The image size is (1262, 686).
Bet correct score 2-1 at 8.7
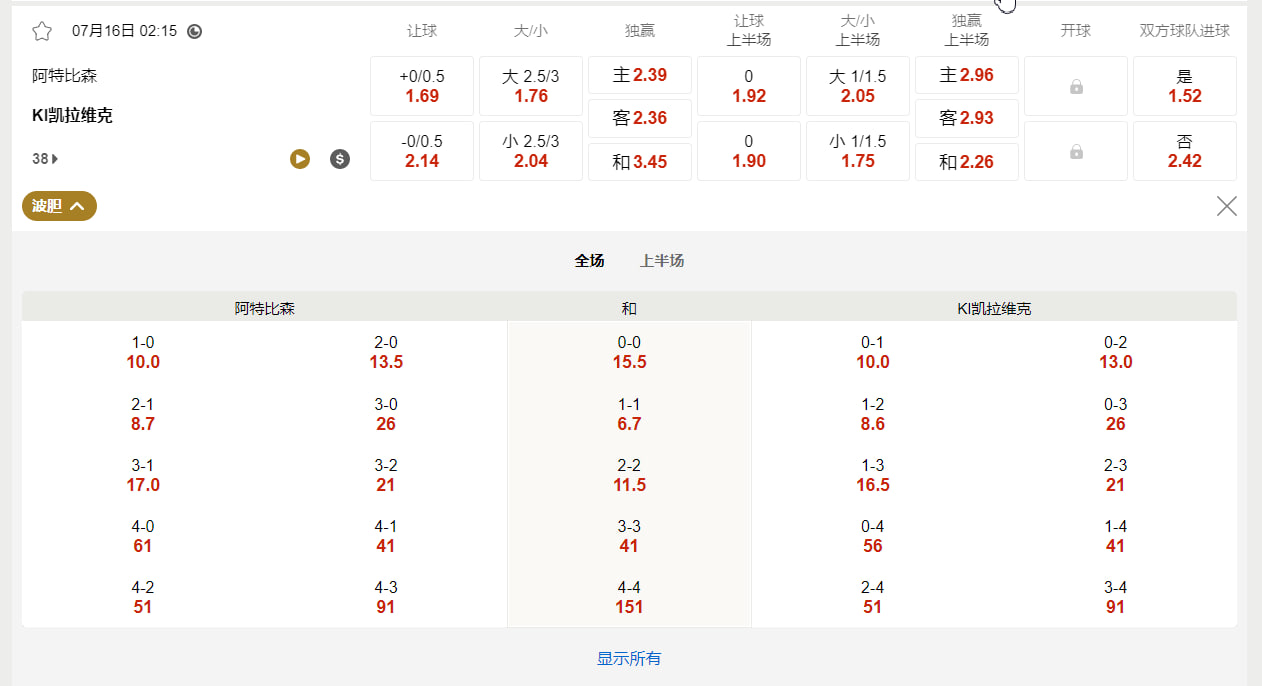tap(143, 414)
